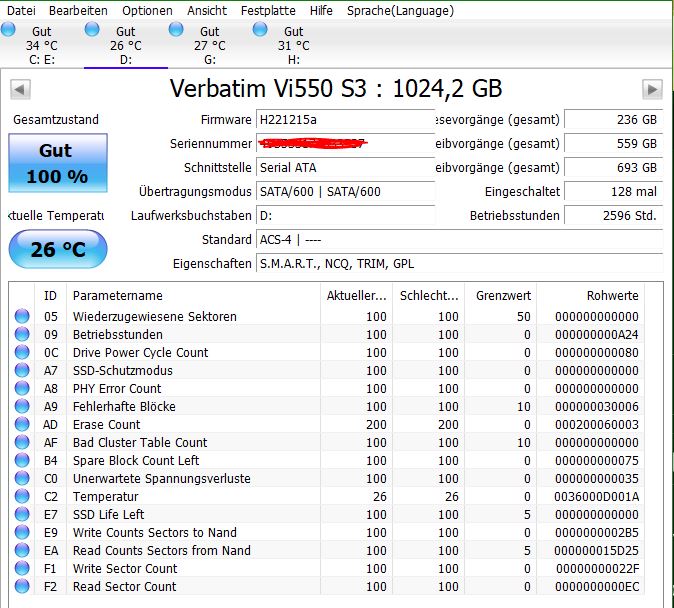Image resolution: width=674 pixels, height=608 pixels.
Task: Click the status orb for Read Sector Count
Action: click(x=22, y=586)
